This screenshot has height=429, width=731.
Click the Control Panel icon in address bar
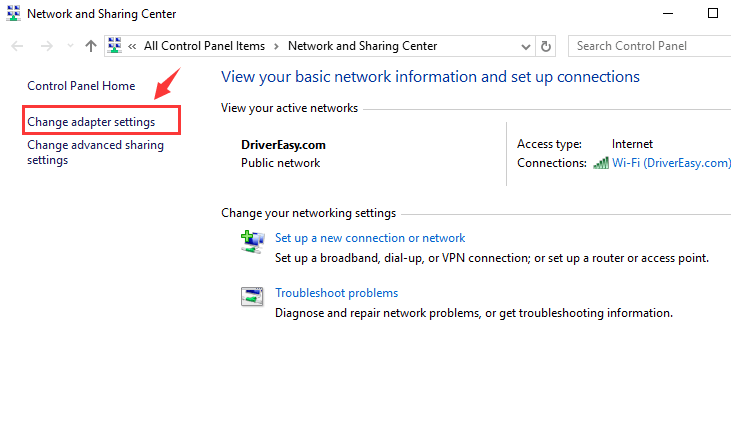pos(115,46)
